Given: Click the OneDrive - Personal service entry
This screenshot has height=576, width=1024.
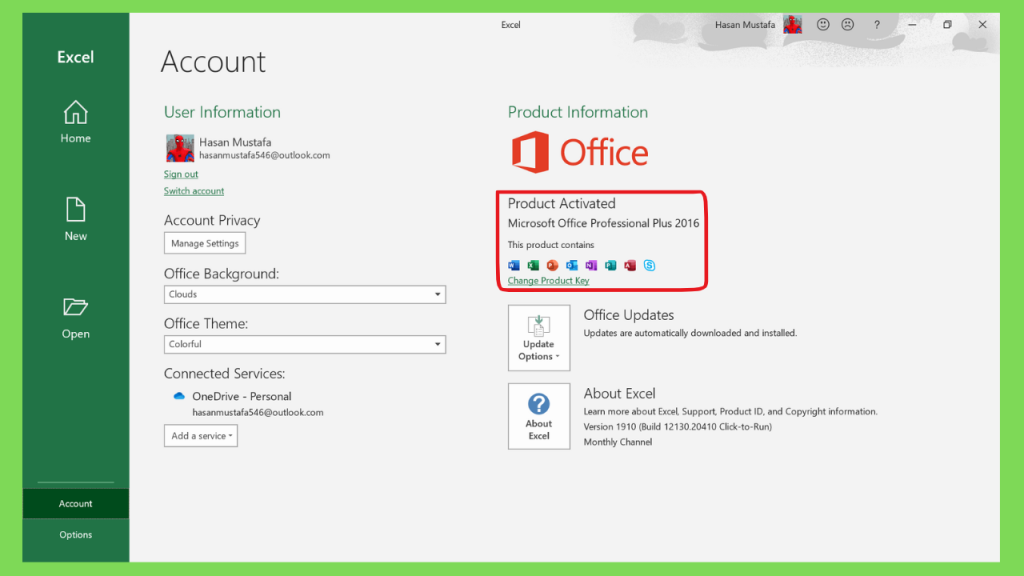Looking at the screenshot, I should pyautogui.click(x=242, y=396).
